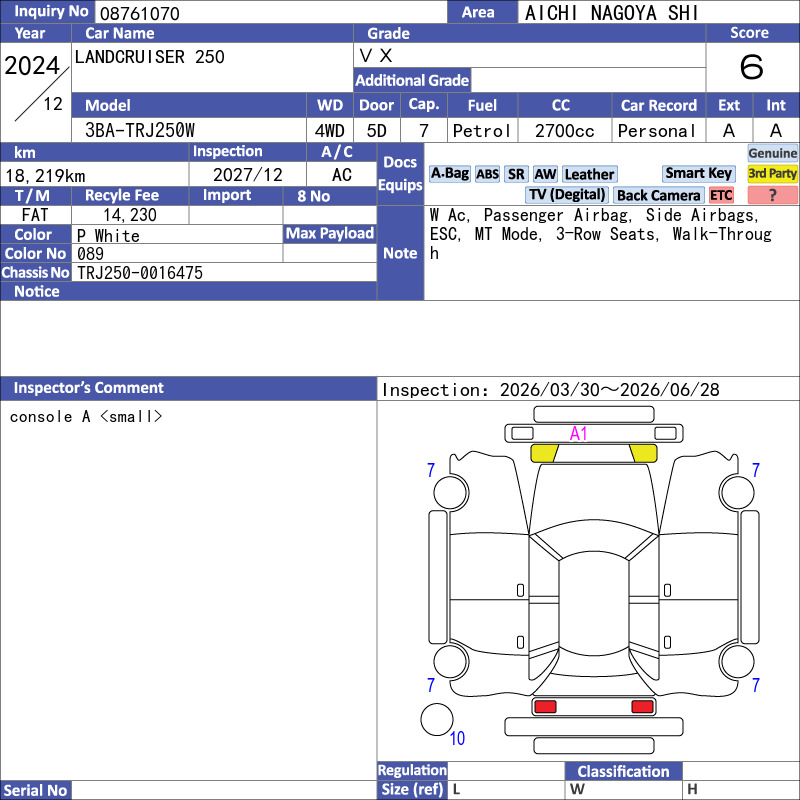Click the question mark legend box
Screen dimensions: 800x800
[x=773, y=195]
